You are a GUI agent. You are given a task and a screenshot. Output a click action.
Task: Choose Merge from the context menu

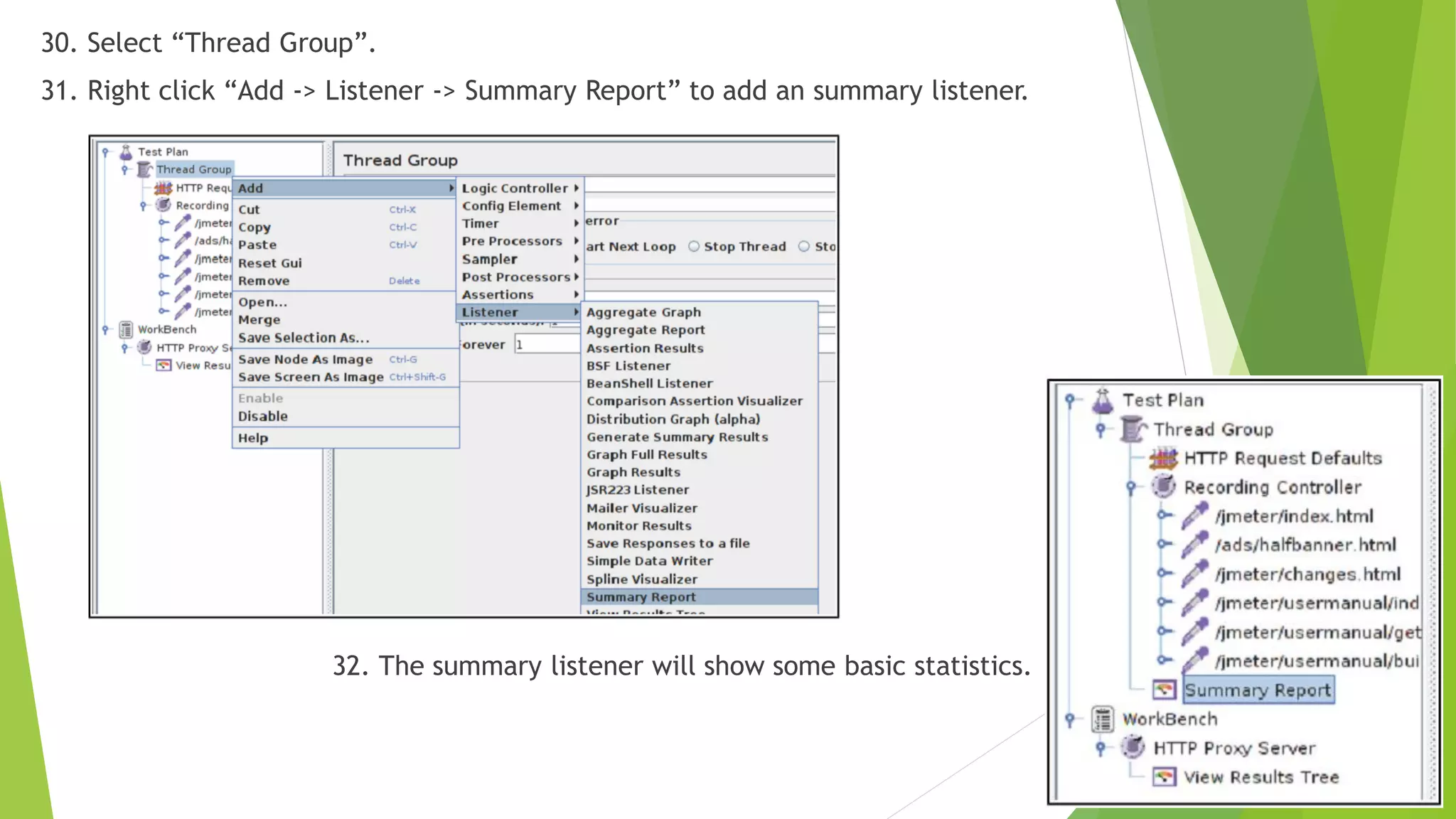coord(346,320)
